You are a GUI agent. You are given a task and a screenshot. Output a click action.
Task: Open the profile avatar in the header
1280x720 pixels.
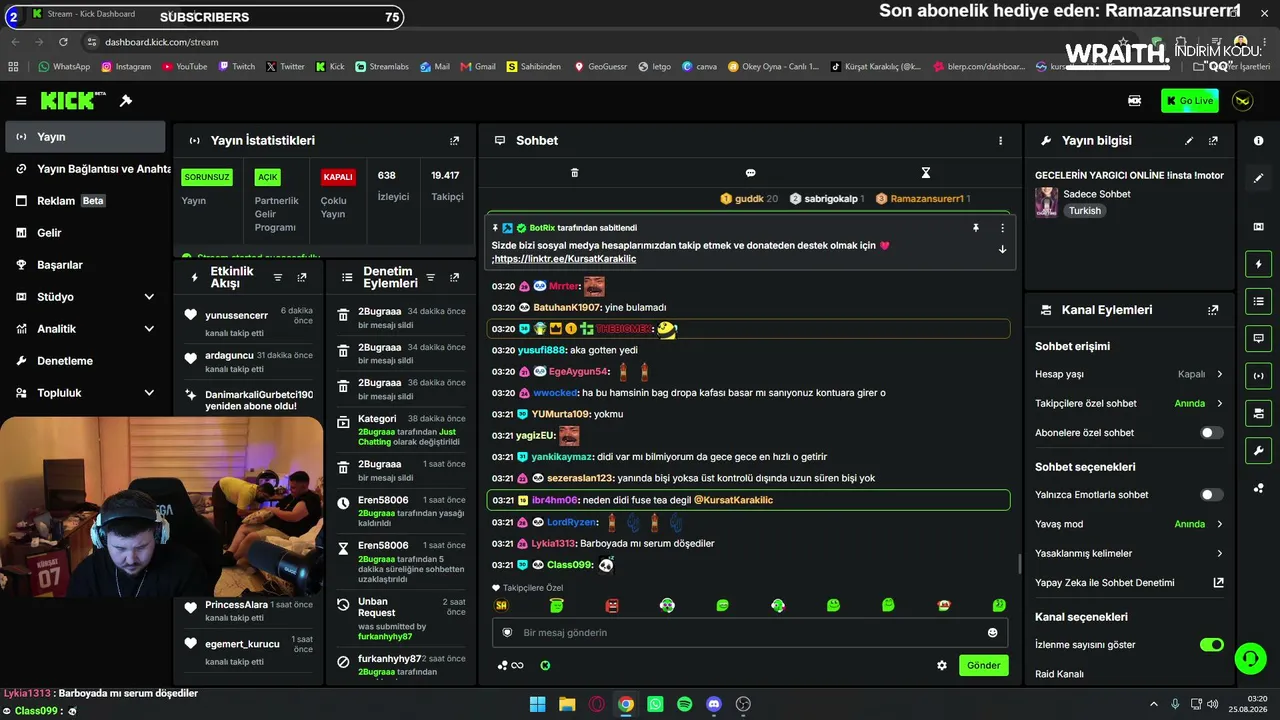(x=1242, y=101)
